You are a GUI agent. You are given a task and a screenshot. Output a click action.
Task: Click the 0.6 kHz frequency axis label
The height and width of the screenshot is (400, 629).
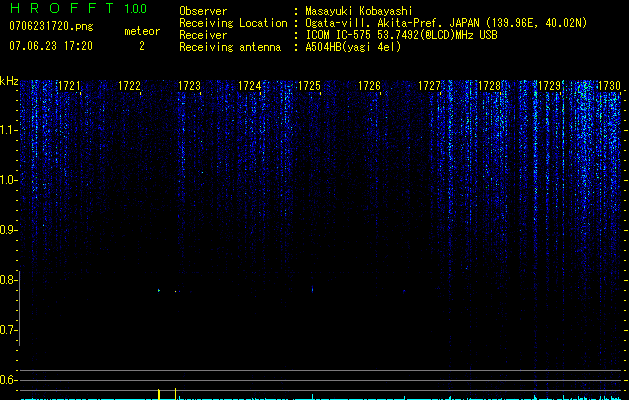8,380
